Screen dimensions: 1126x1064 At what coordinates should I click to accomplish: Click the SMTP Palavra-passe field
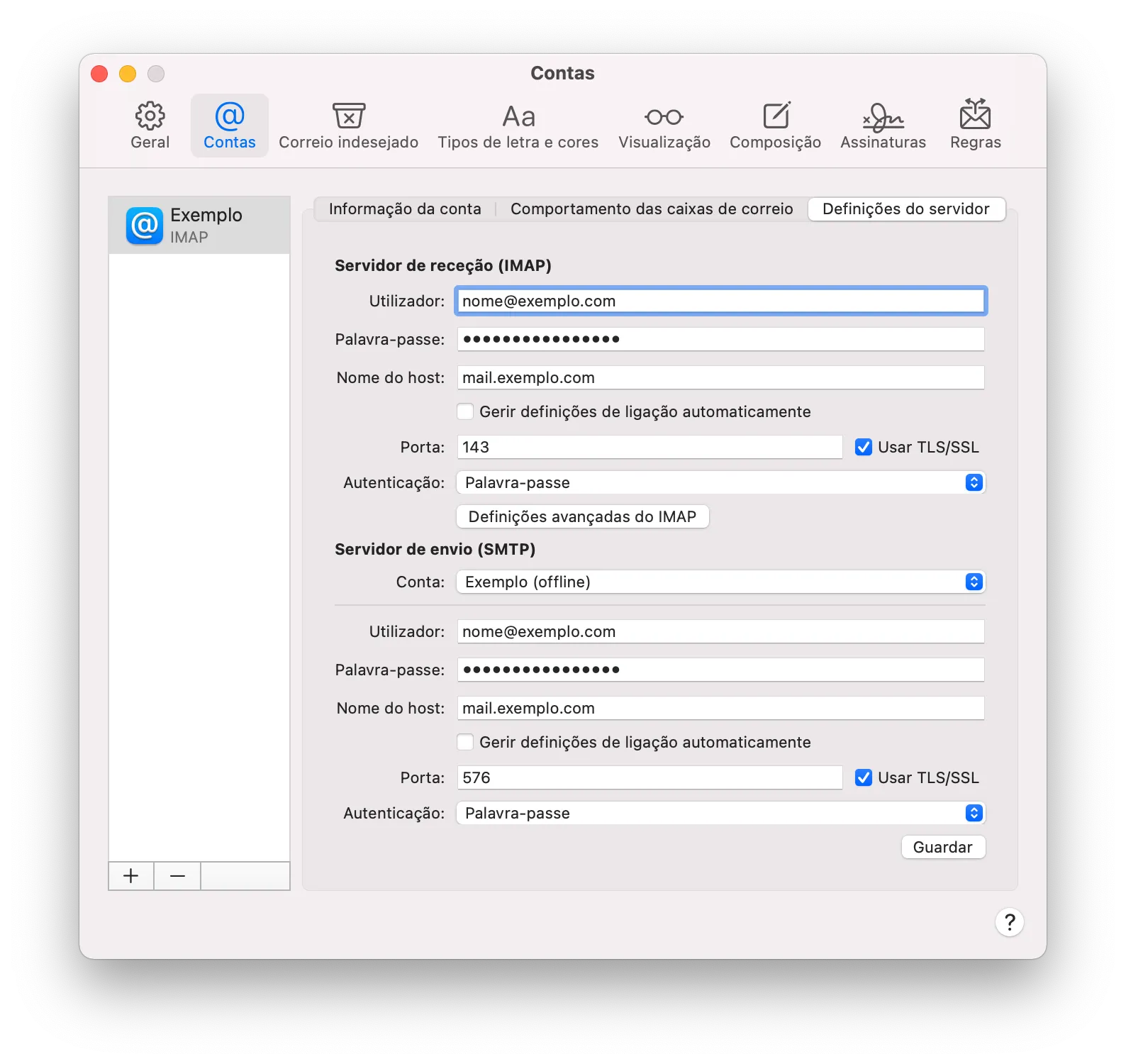click(721, 670)
